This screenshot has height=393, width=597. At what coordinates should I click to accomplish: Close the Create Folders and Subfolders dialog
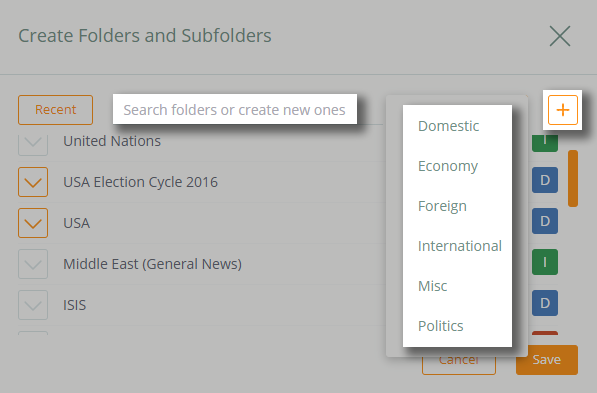click(x=560, y=36)
